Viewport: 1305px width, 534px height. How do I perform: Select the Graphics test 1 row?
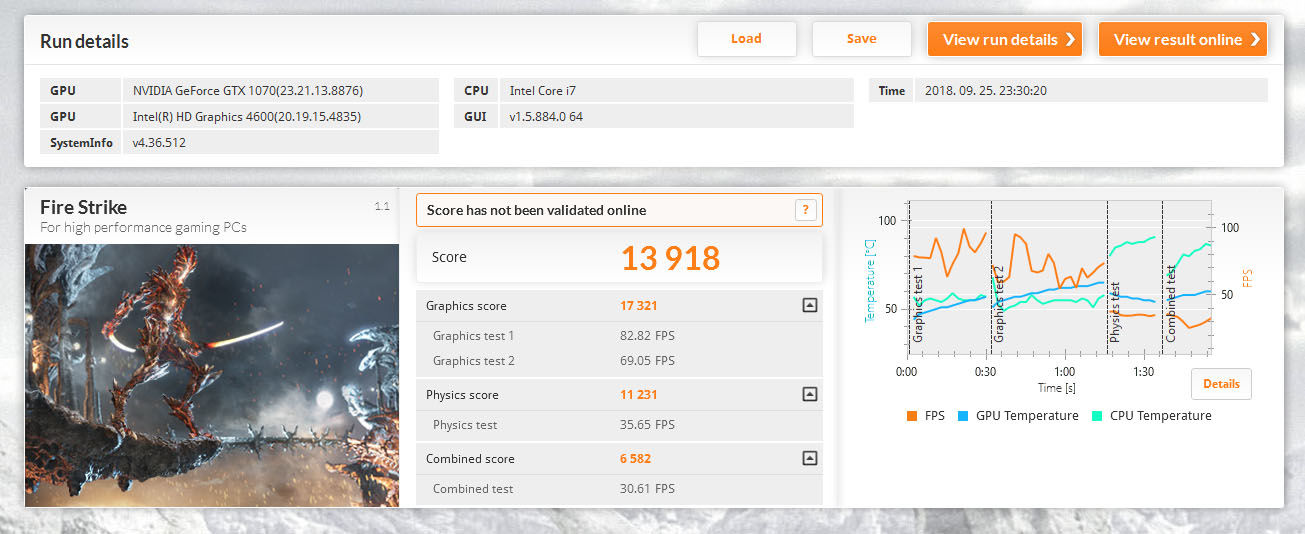pyautogui.click(x=619, y=336)
